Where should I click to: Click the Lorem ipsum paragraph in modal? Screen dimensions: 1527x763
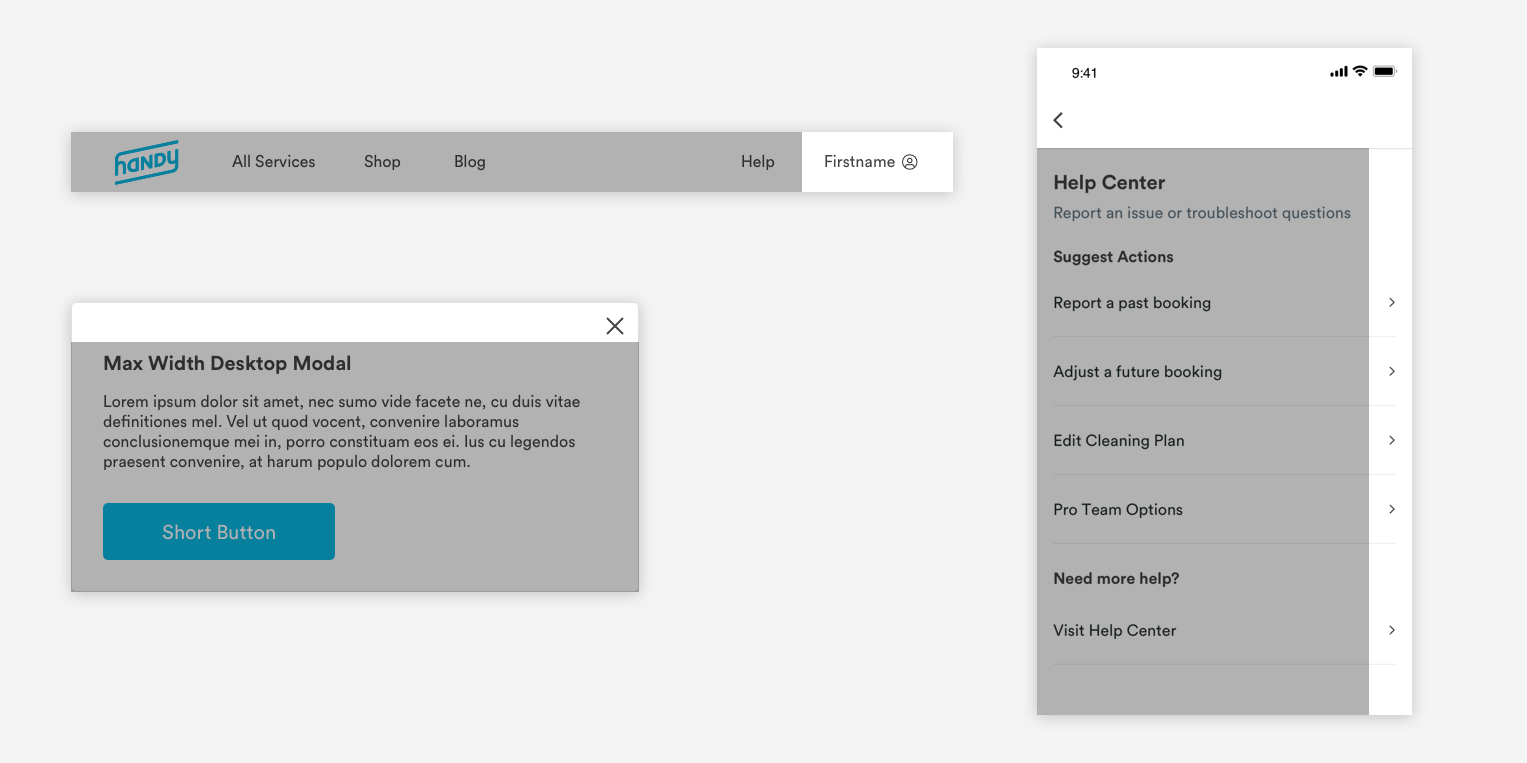pos(341,432)
